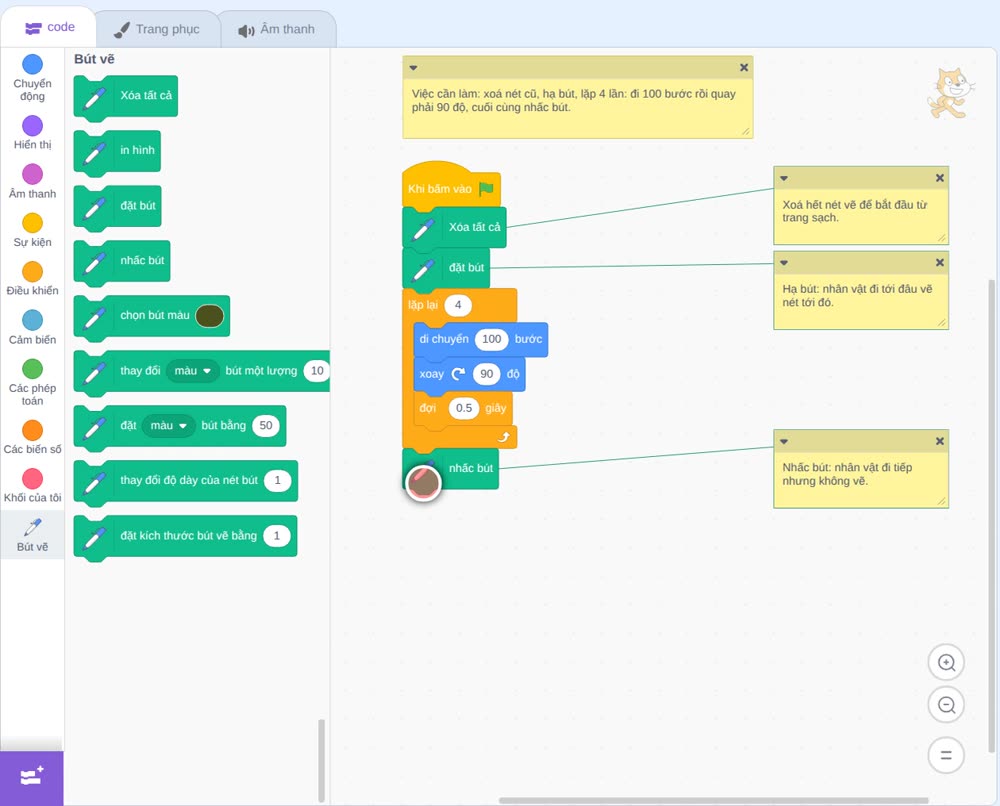Click the block palette vertical scrollbar
This screenshot has height=806, width=1000.
tap(321, 760)
